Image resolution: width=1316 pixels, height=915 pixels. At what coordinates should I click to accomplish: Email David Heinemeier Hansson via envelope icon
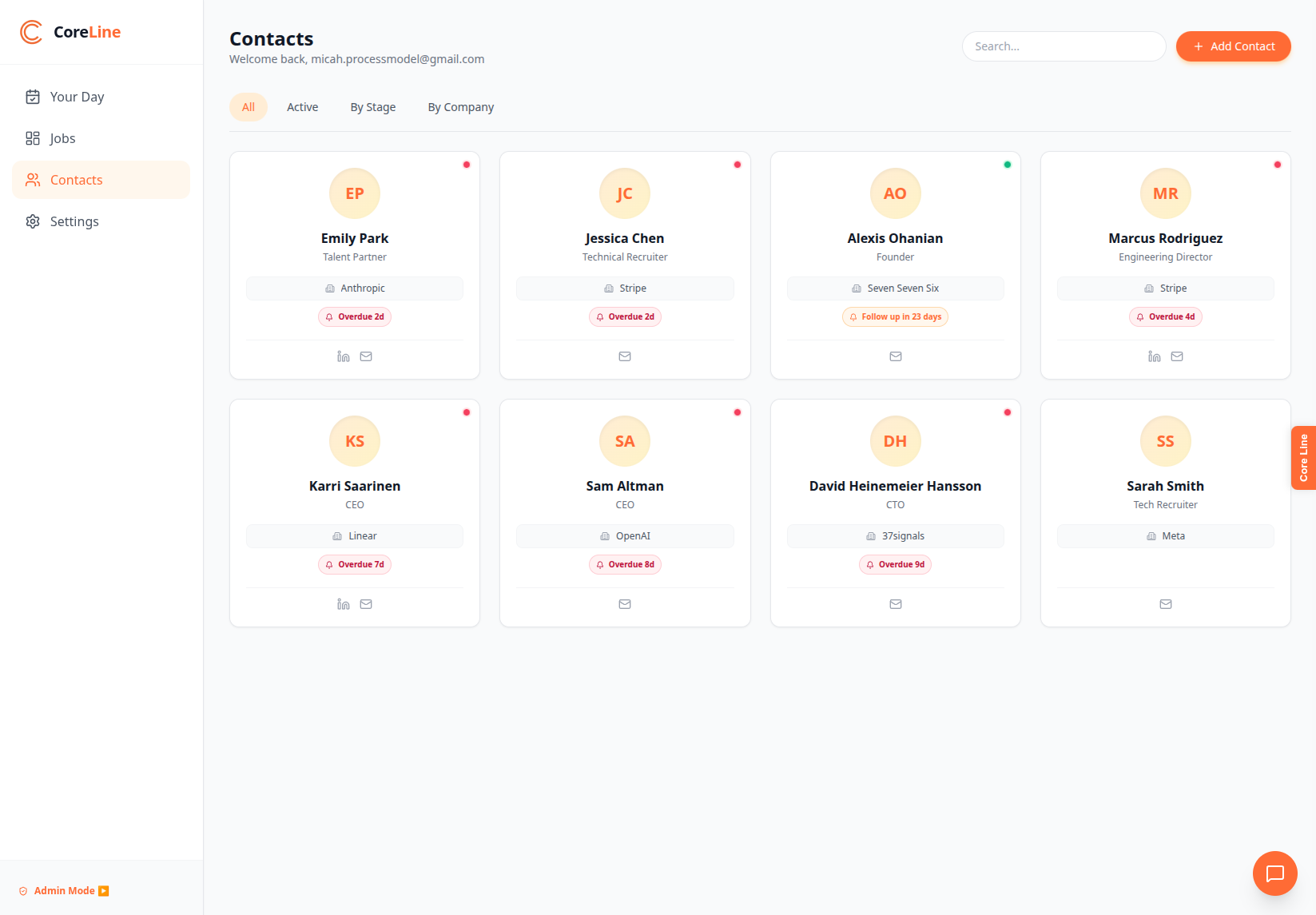point(896,604)
